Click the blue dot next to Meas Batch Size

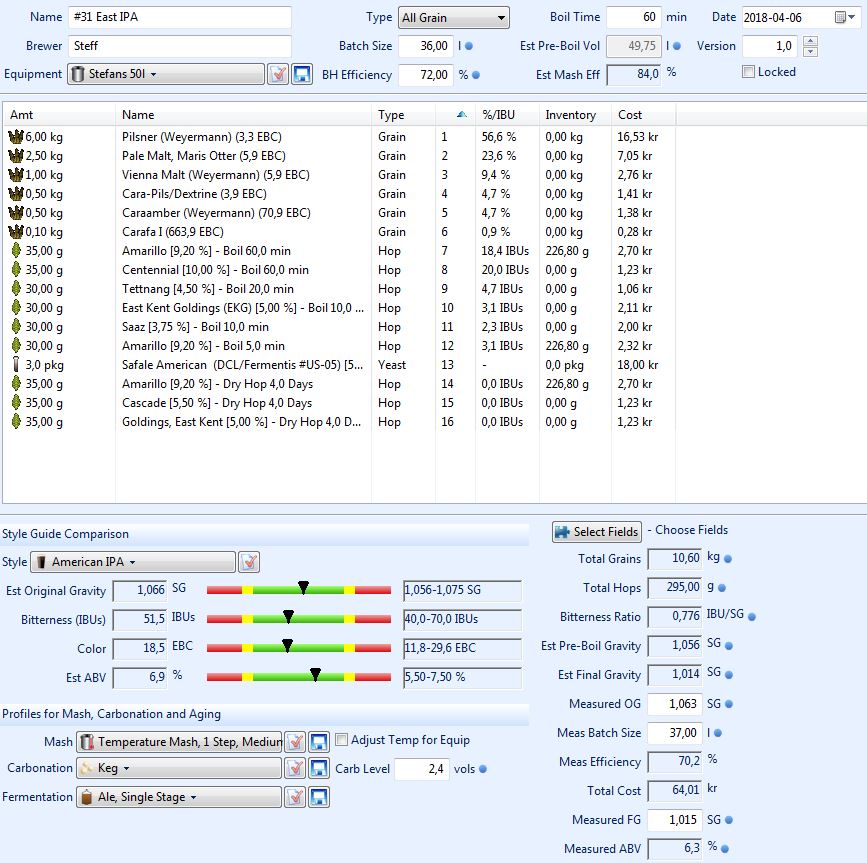click(718, 733)
